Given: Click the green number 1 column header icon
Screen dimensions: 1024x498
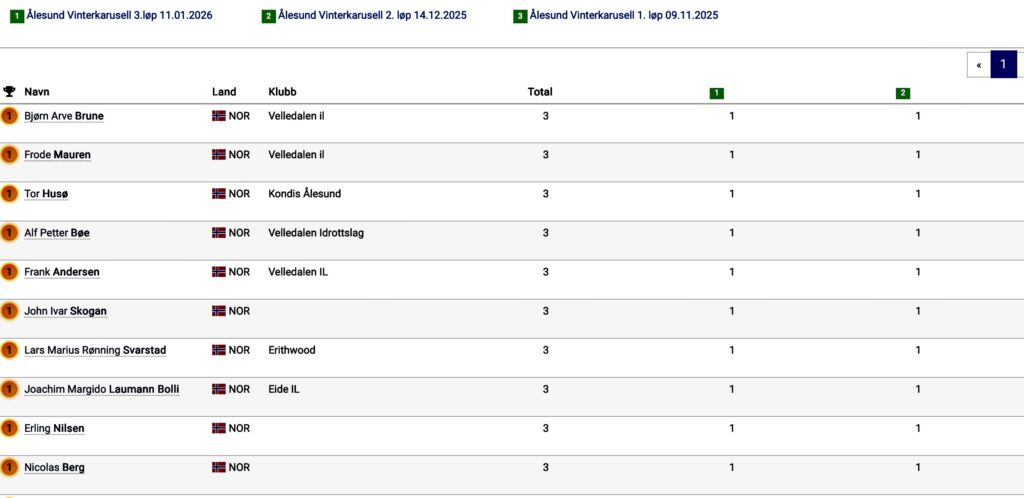Looking at the screenshot, I should click(x=716, y=93).
